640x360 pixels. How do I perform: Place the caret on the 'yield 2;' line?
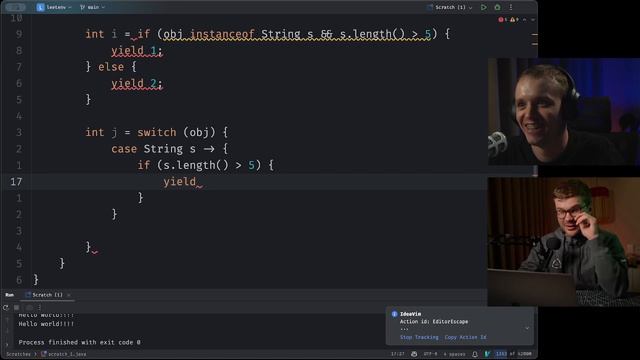tap(137, 83)
